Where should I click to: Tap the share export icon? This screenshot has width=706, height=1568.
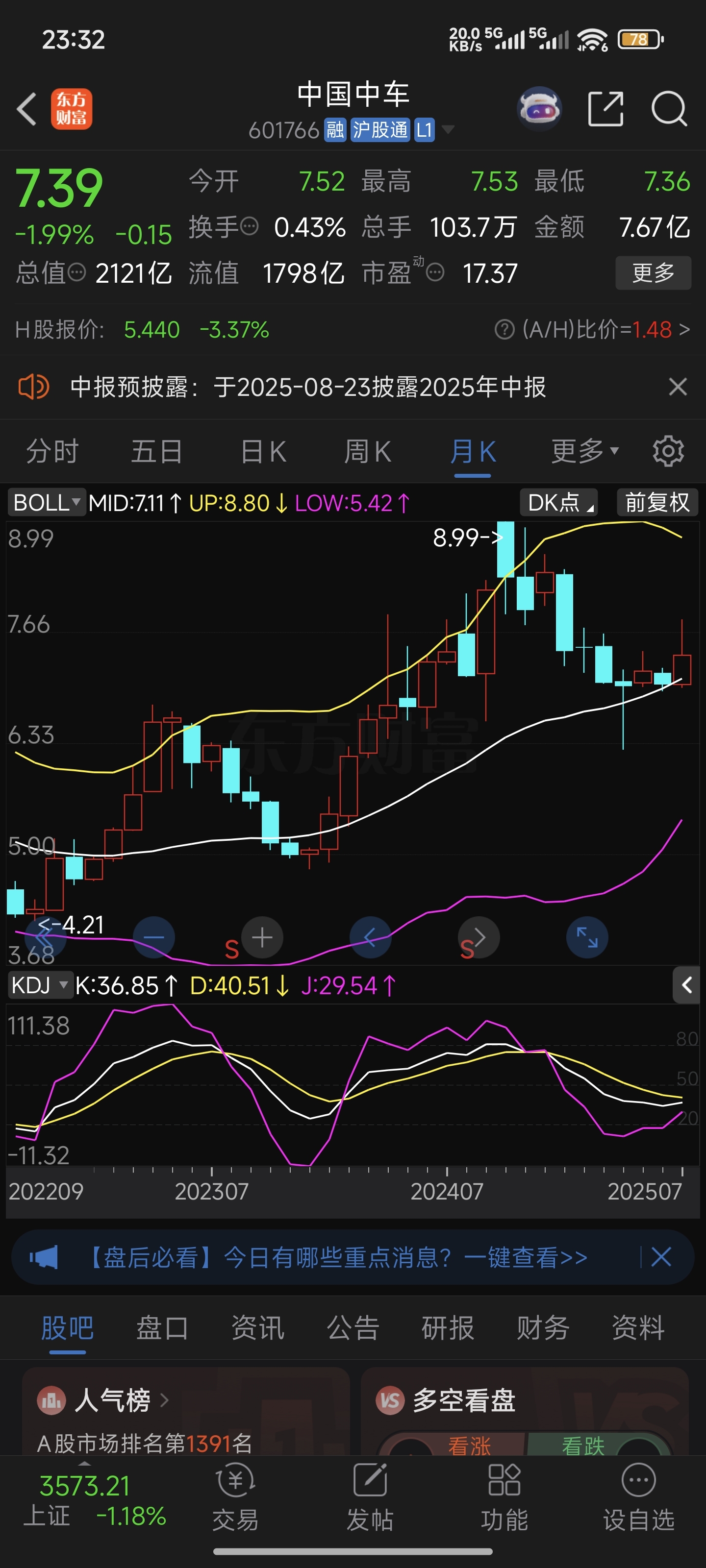(x=605, y=109)
